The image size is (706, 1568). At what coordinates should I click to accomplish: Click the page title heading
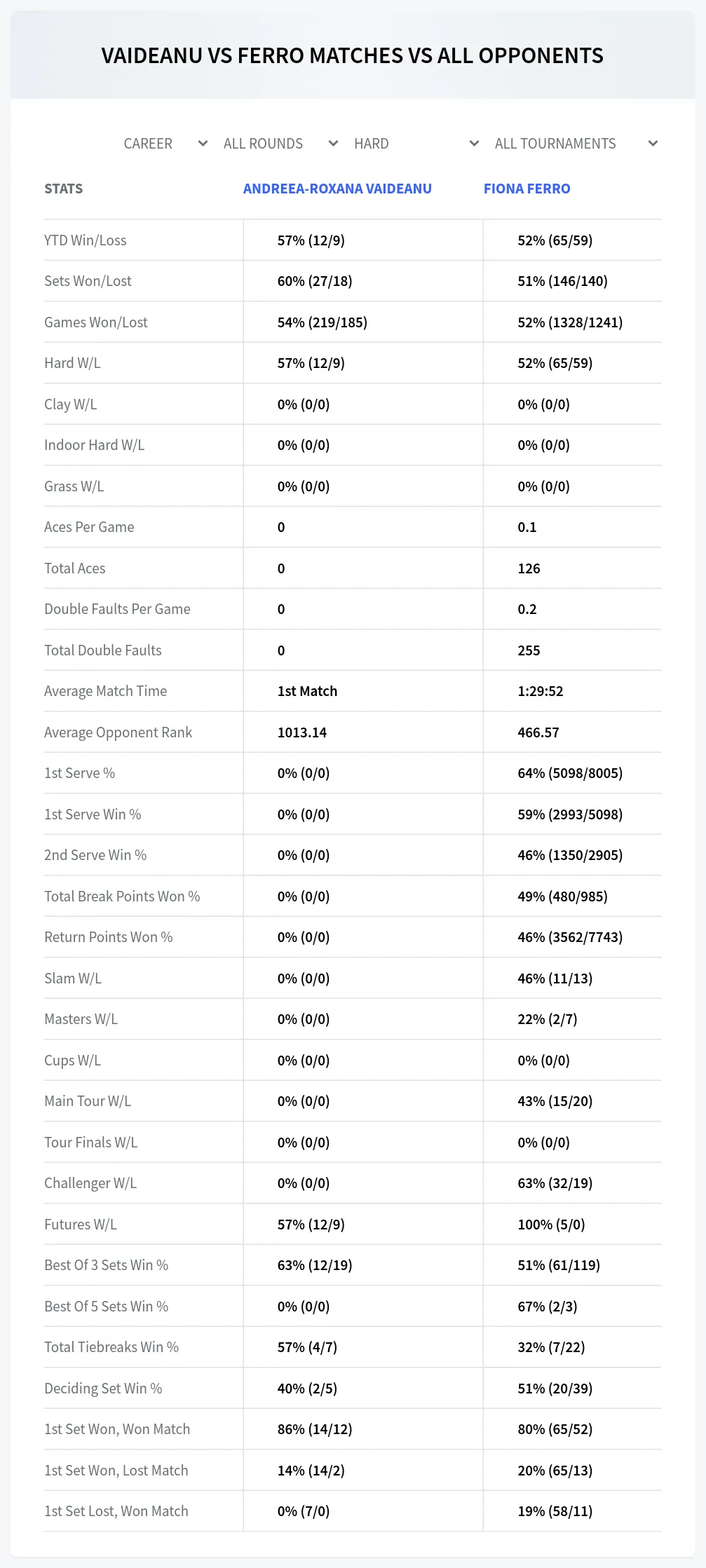pyautogui.click(x=353, y=55)
